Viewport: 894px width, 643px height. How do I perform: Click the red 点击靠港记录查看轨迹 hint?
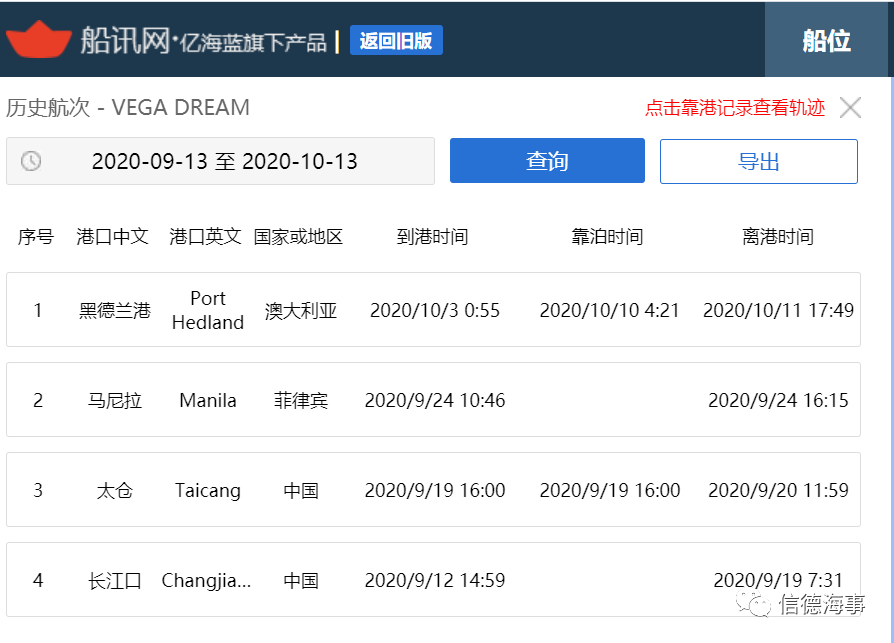click(735, 108)
